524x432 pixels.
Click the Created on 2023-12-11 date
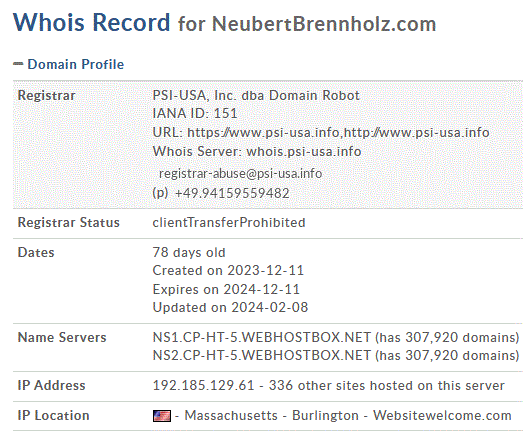pos(228,270)
